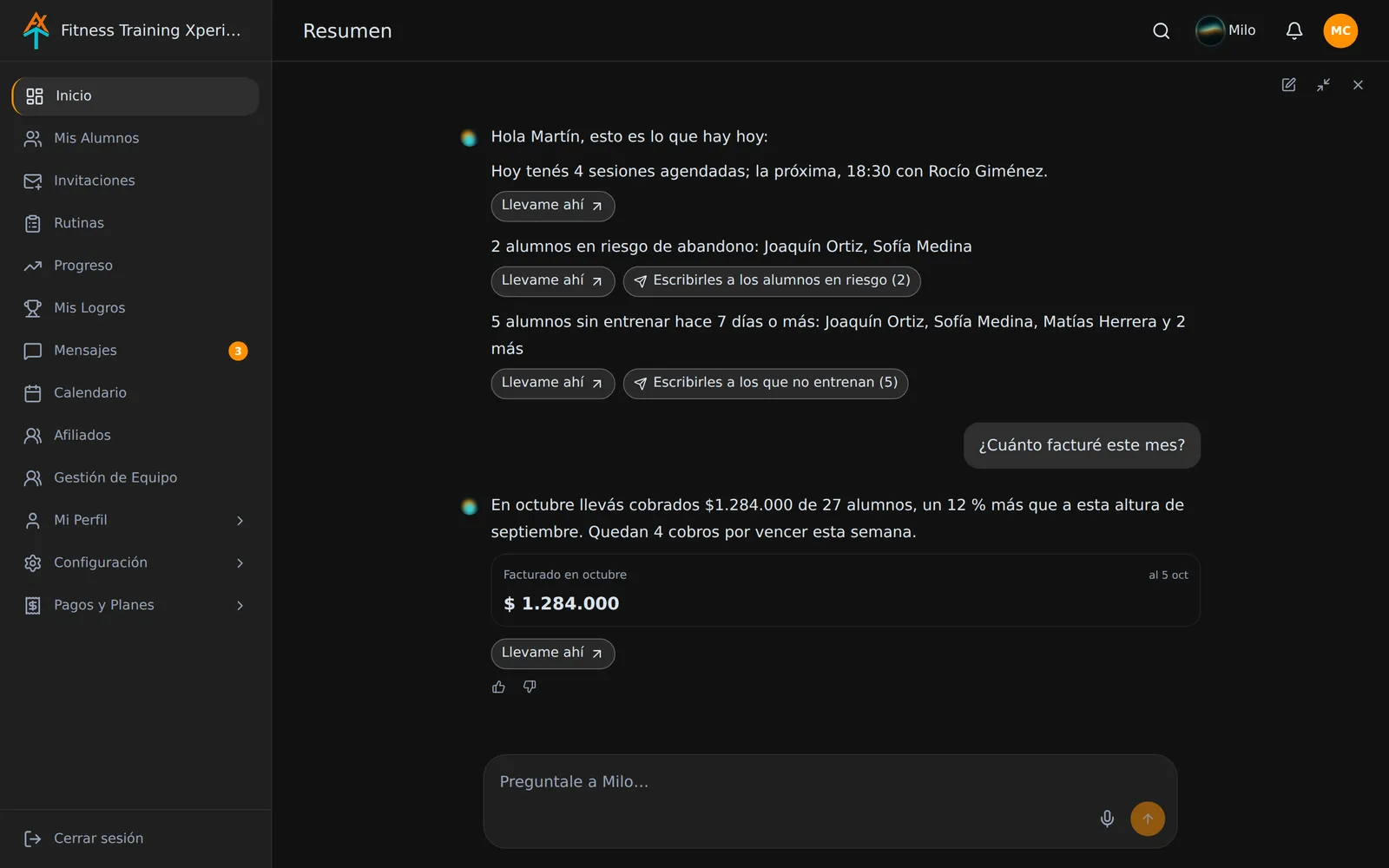1389x868 pixels.
Task: Open notifications bell icon
Action: [x=1294, y=31]
